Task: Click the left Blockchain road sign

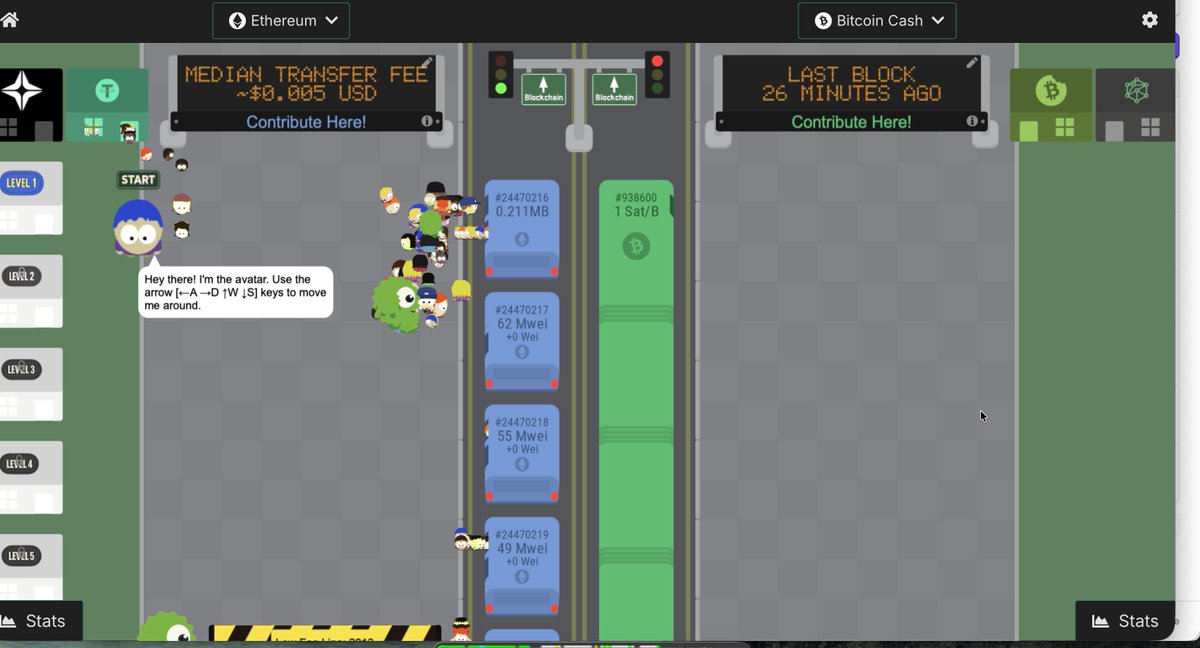Action: pyautogui.click(x=543, y=88)
